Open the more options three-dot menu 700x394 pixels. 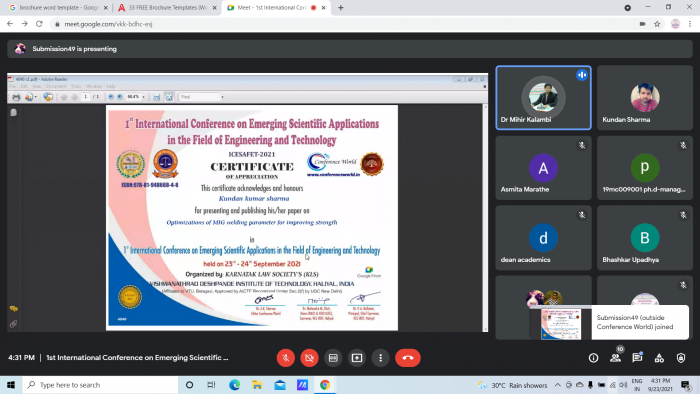(x=380, y=358)
